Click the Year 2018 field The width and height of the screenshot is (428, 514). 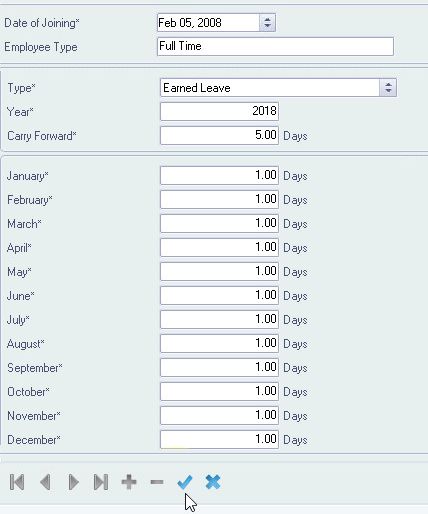(x=219, y=111)
